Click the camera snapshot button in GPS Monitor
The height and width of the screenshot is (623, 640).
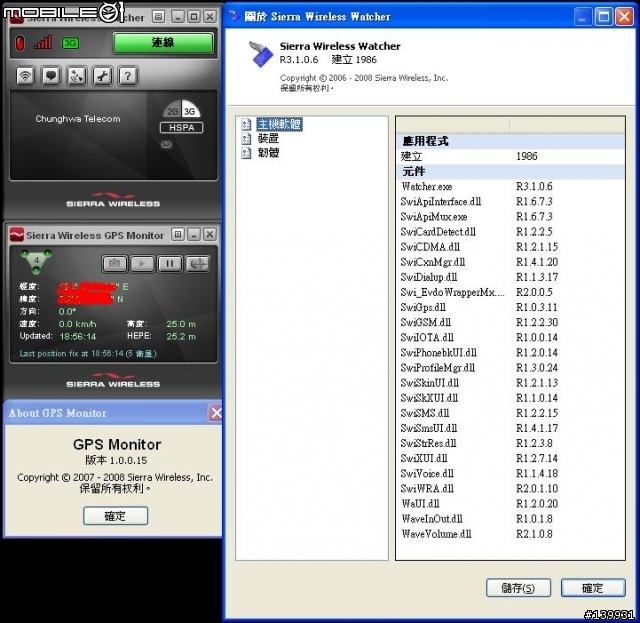(115, 264)
